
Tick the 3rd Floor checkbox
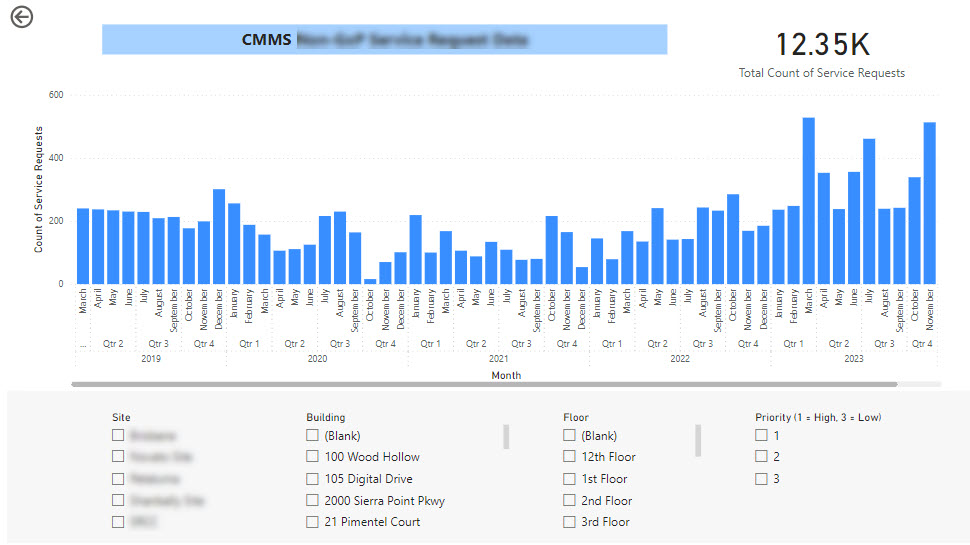point(570,522)
